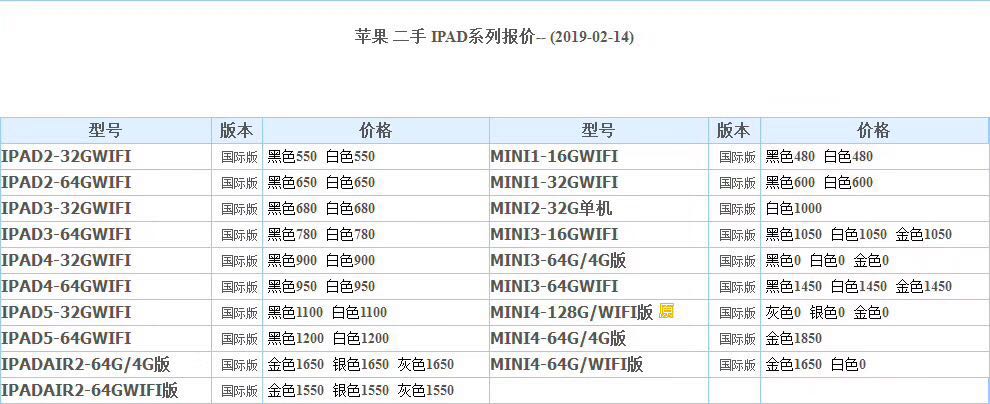This screenshot has height=404, width=990.
Task: Click 黑色480 price in MINI1-16GWIFI row
Action: tap(790, 157)
